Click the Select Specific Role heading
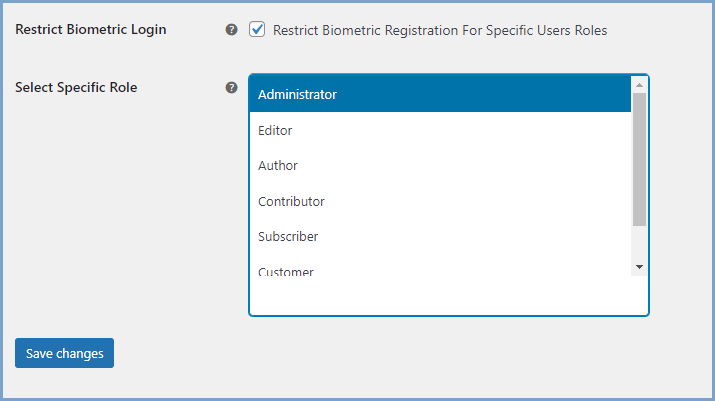 pyautogui.click(x=76, y=88)
